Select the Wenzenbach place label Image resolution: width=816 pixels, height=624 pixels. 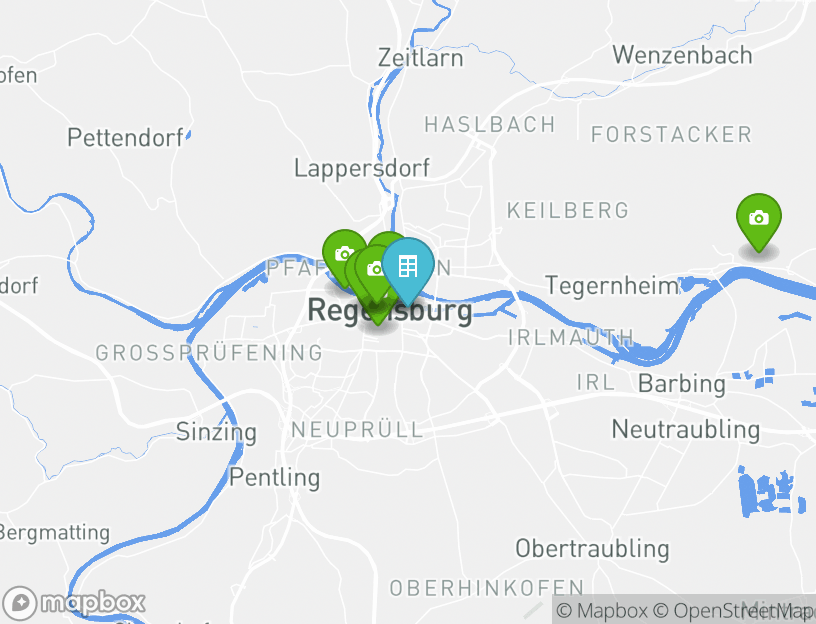point(682,55)
